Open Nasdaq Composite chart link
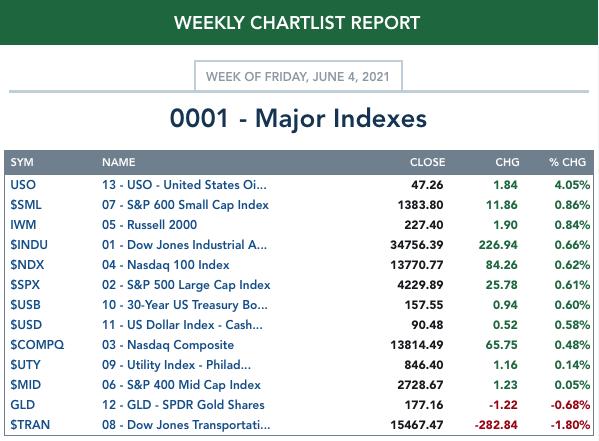The width and height of the screenshot is (599, 441). tap(168, 345)
